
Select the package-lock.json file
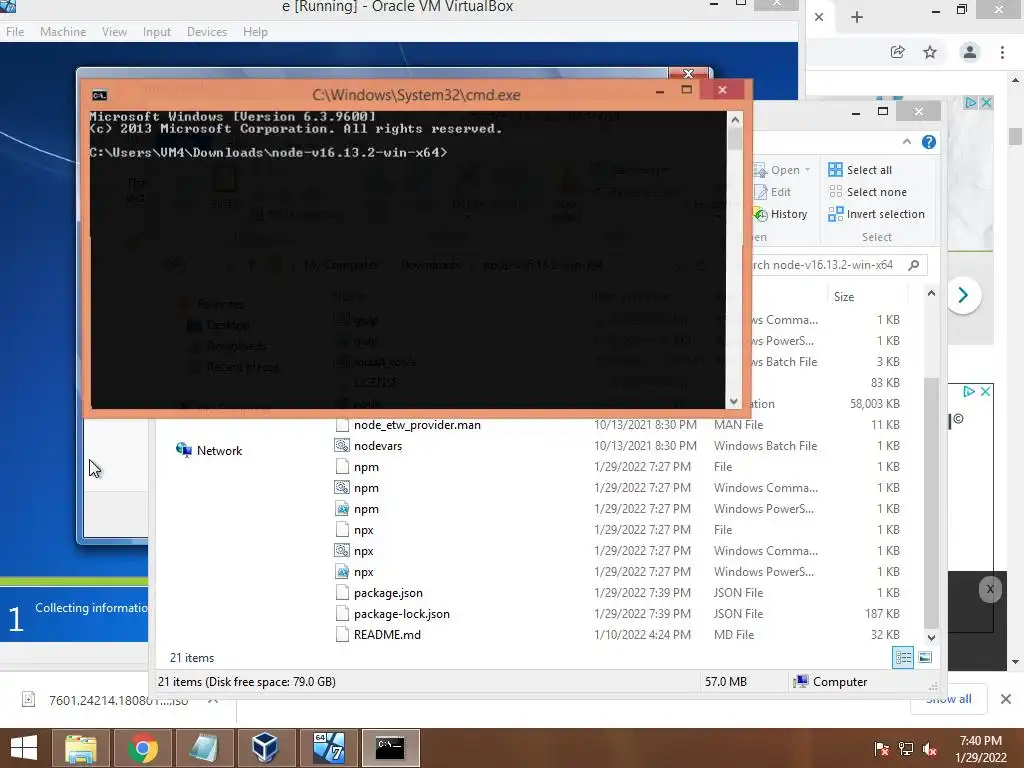[402, 614]
